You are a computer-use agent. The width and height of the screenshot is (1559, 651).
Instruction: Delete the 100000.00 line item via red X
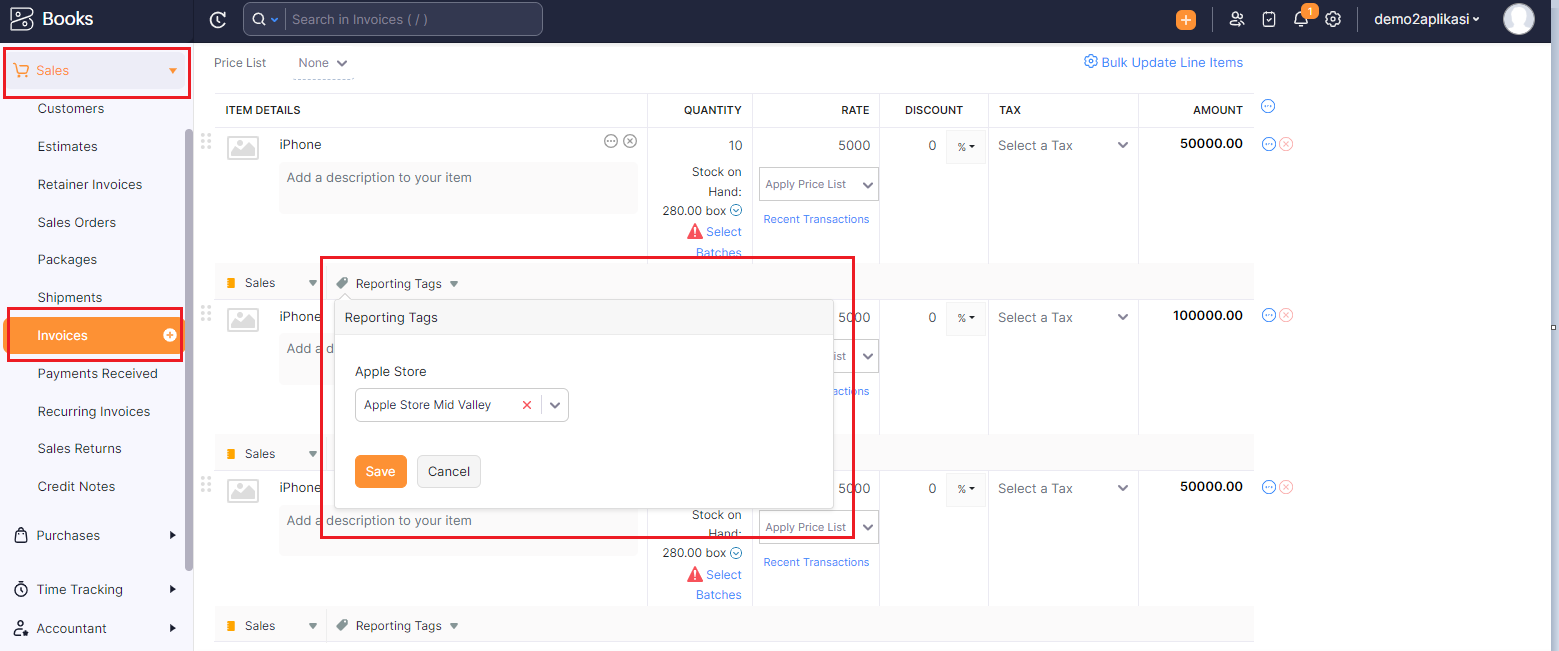point(1286,315)
